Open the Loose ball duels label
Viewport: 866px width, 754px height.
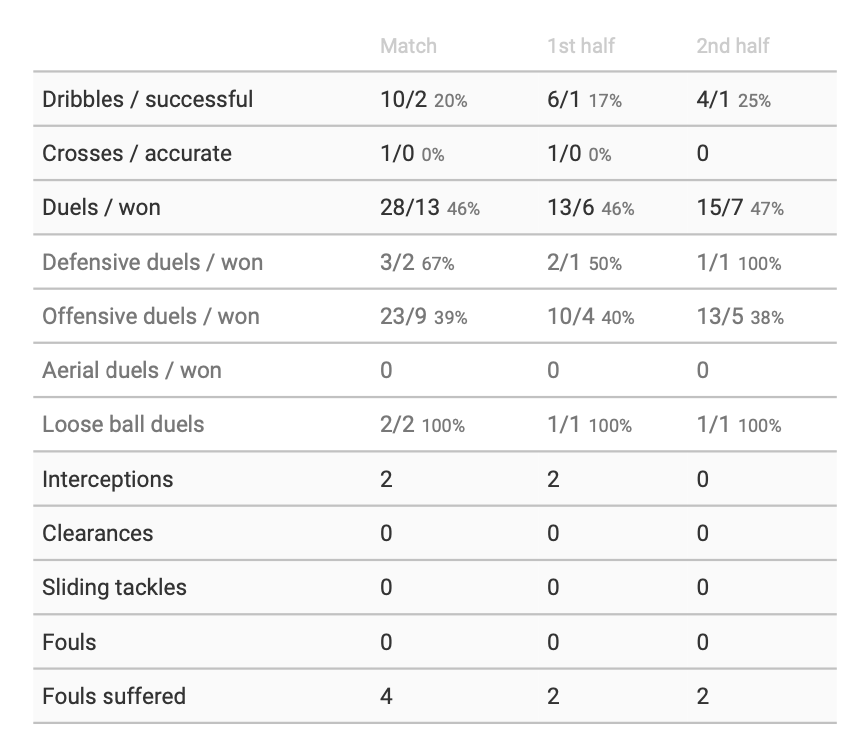tap(123, 424)
